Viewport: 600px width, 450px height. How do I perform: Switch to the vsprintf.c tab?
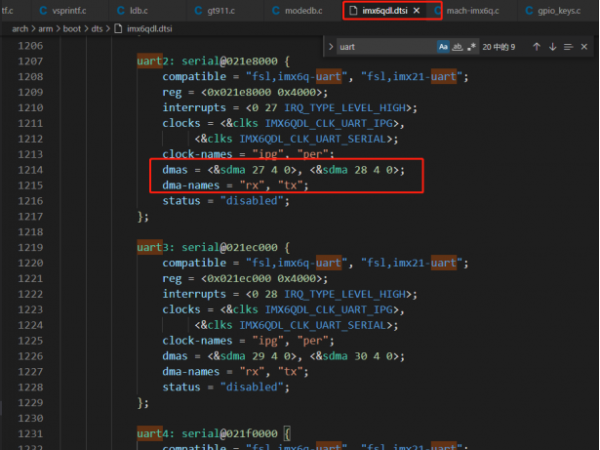point(68,11)
